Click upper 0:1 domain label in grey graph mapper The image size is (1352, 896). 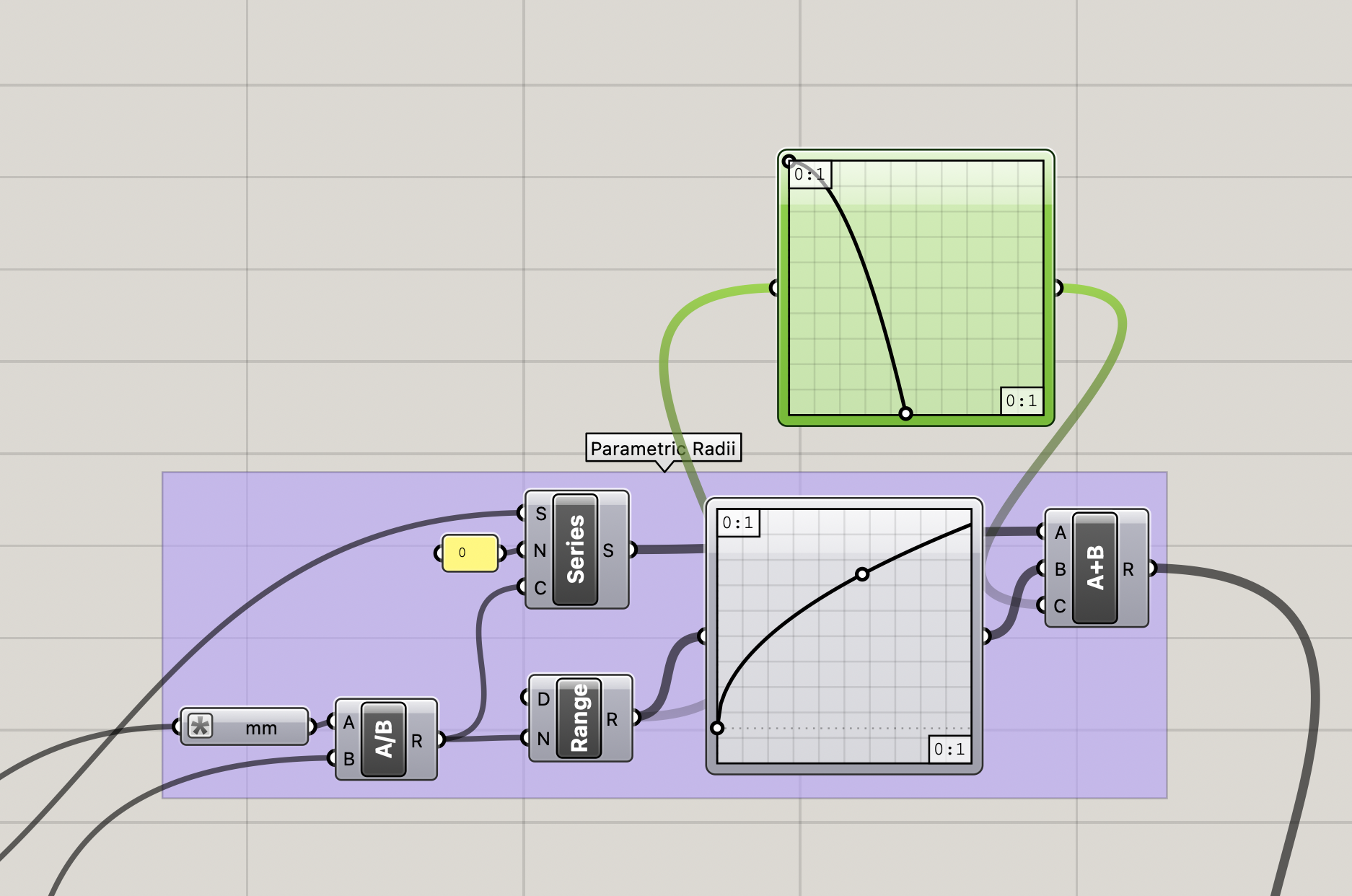[x=738, y=523]
